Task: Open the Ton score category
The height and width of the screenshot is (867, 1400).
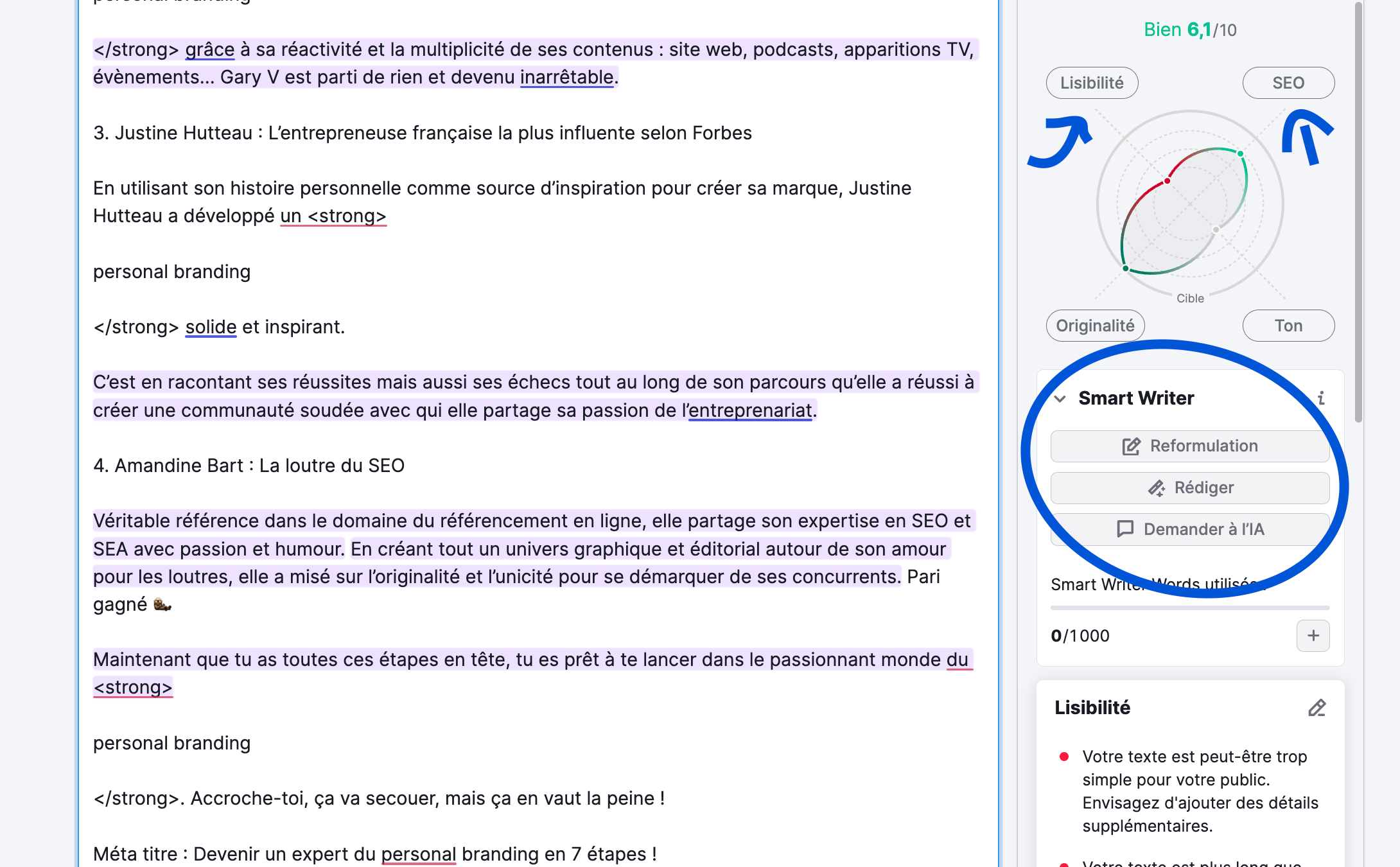Action: click(1288, 326)
